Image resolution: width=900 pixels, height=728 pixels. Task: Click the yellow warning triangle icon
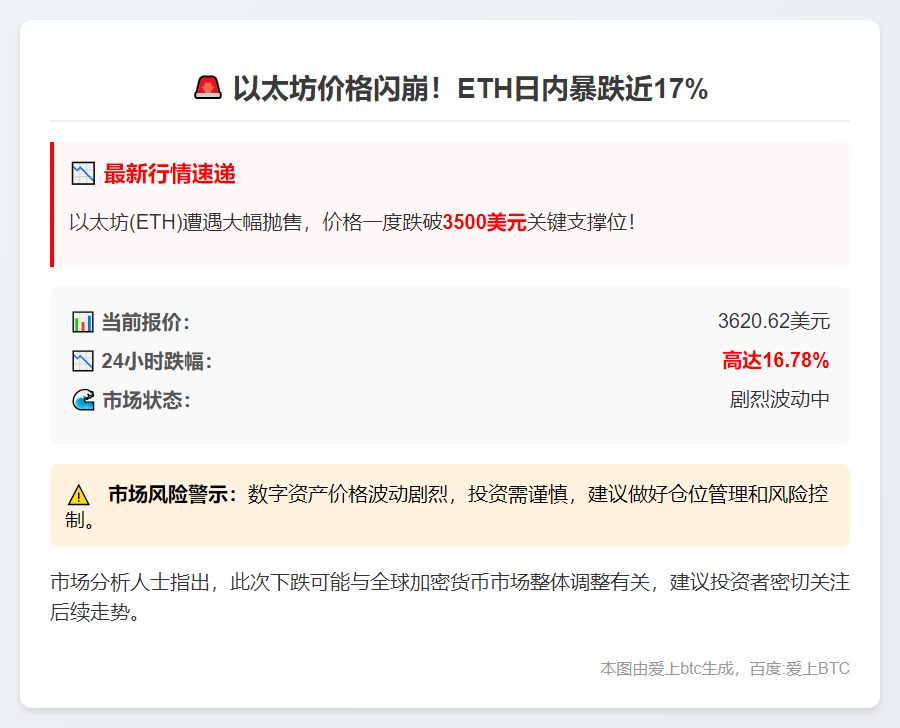point(79,495)
